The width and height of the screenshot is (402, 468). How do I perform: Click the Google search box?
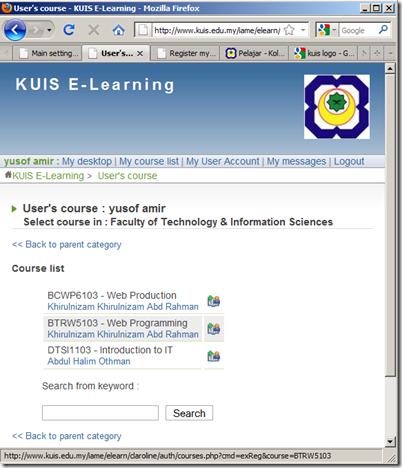(x=358, y=30)
